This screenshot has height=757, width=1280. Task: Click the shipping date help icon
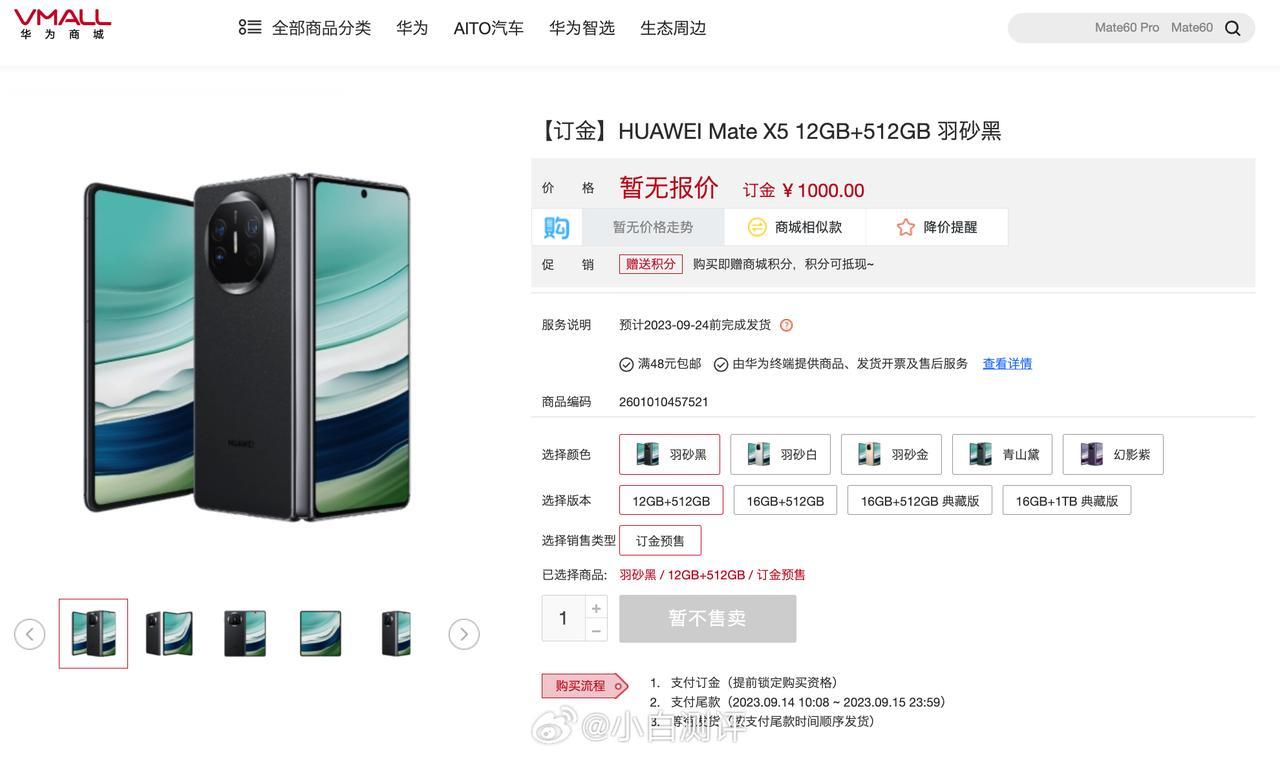(x=786, y=325)
